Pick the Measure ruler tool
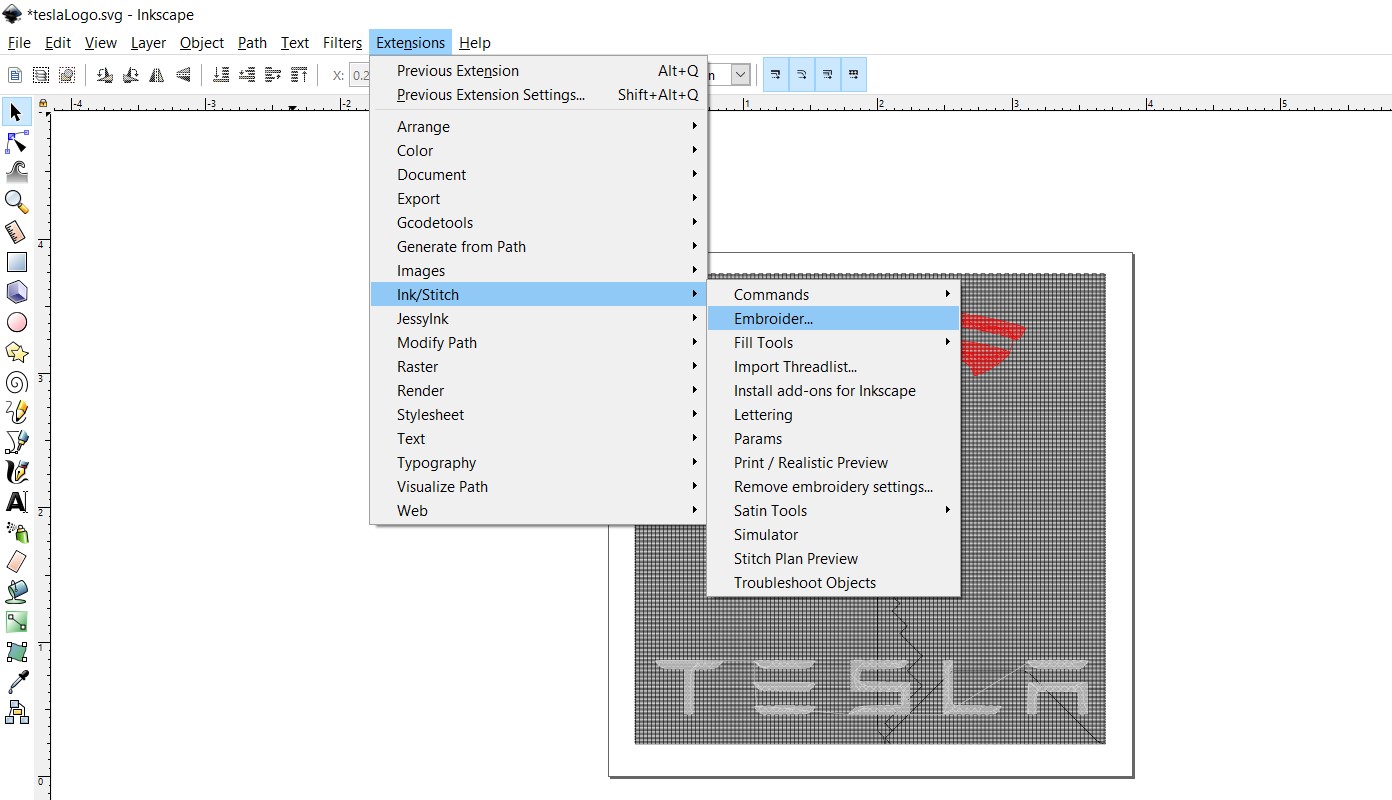Screen dimensions: 1392x800 tap(16, 231)
